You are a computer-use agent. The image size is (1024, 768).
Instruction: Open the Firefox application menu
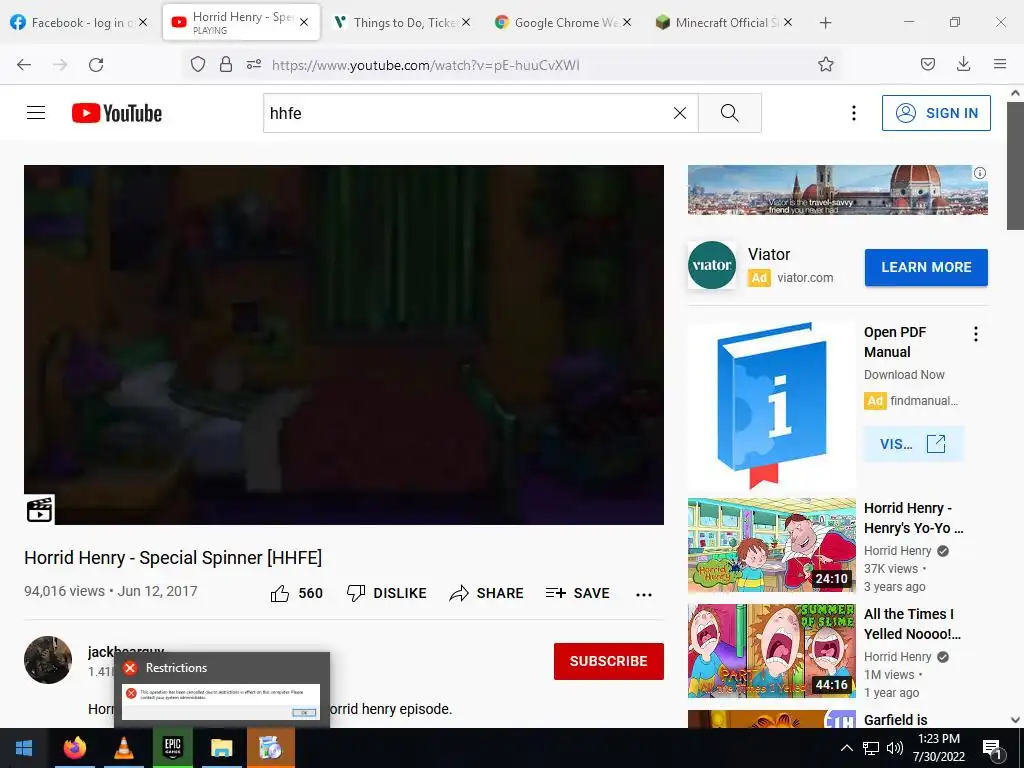(x=1000, y=64)
